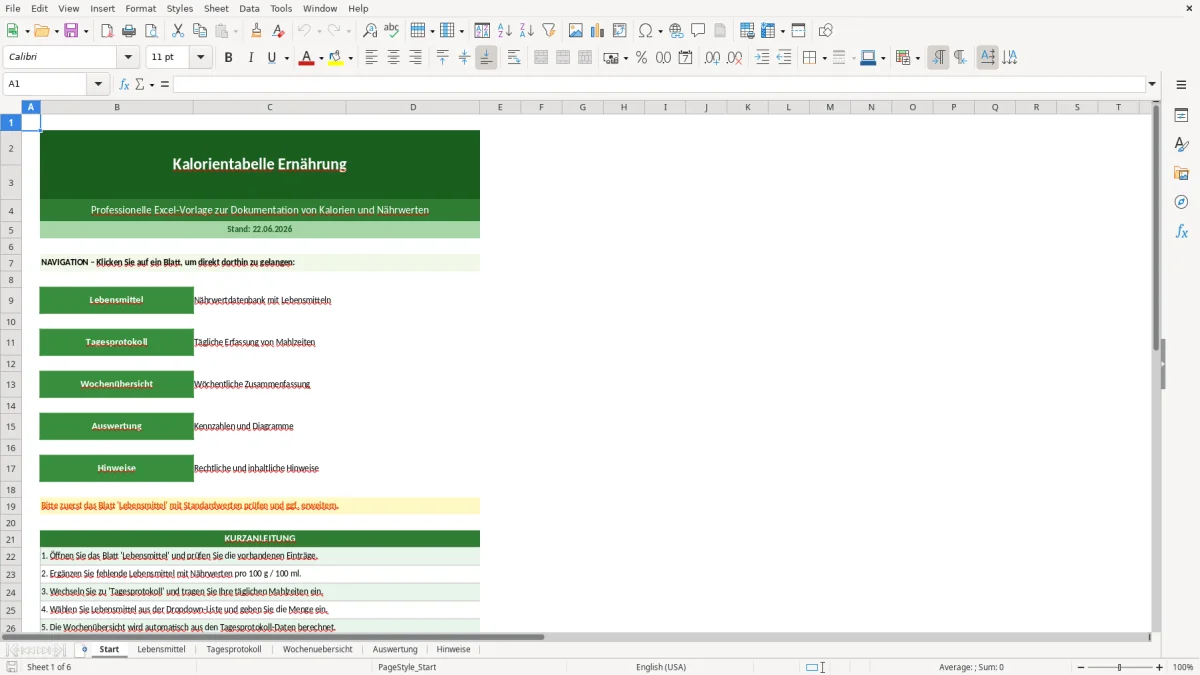The image size is (1200, 675).
Task: Click Clear Direct Formatting icon
Action: [x=279, y=31]
